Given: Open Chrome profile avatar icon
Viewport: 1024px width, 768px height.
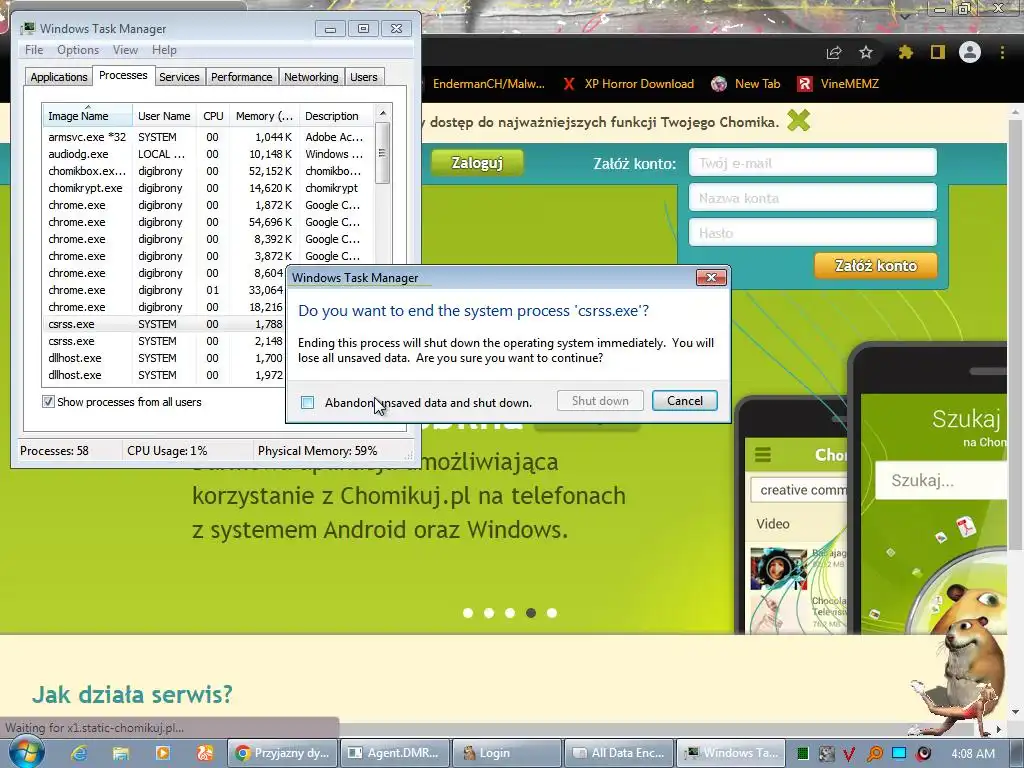Looking at the screenshot, I should (970, 52).
